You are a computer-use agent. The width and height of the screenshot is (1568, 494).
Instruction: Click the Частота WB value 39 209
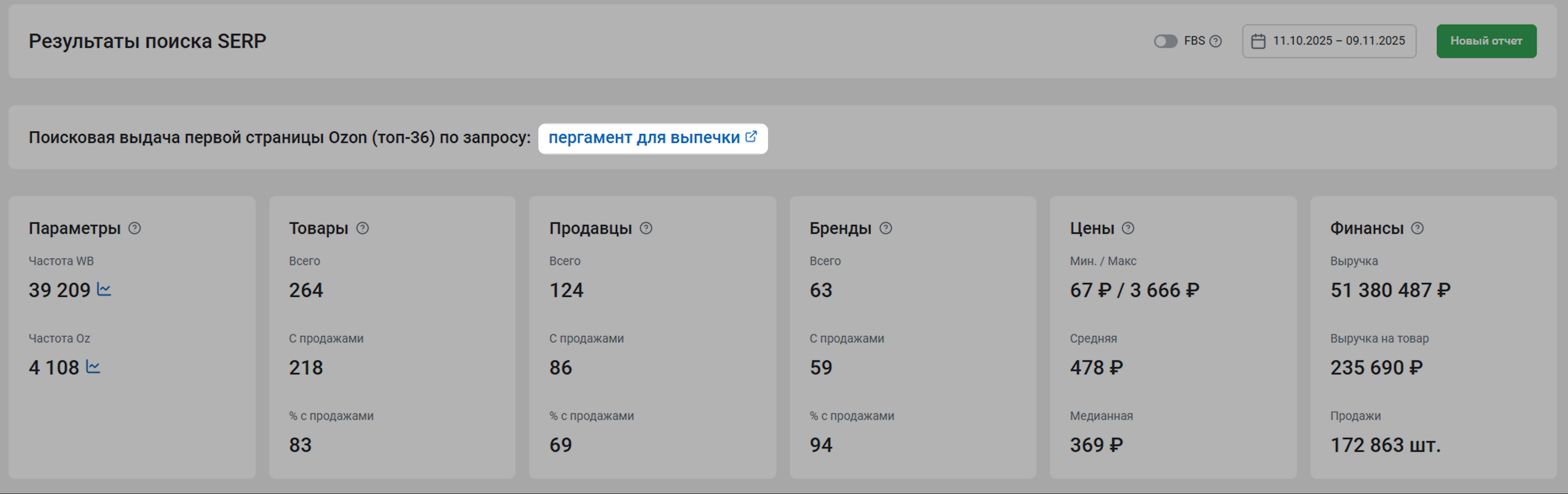pyautogui.click(x=60, y=291)
